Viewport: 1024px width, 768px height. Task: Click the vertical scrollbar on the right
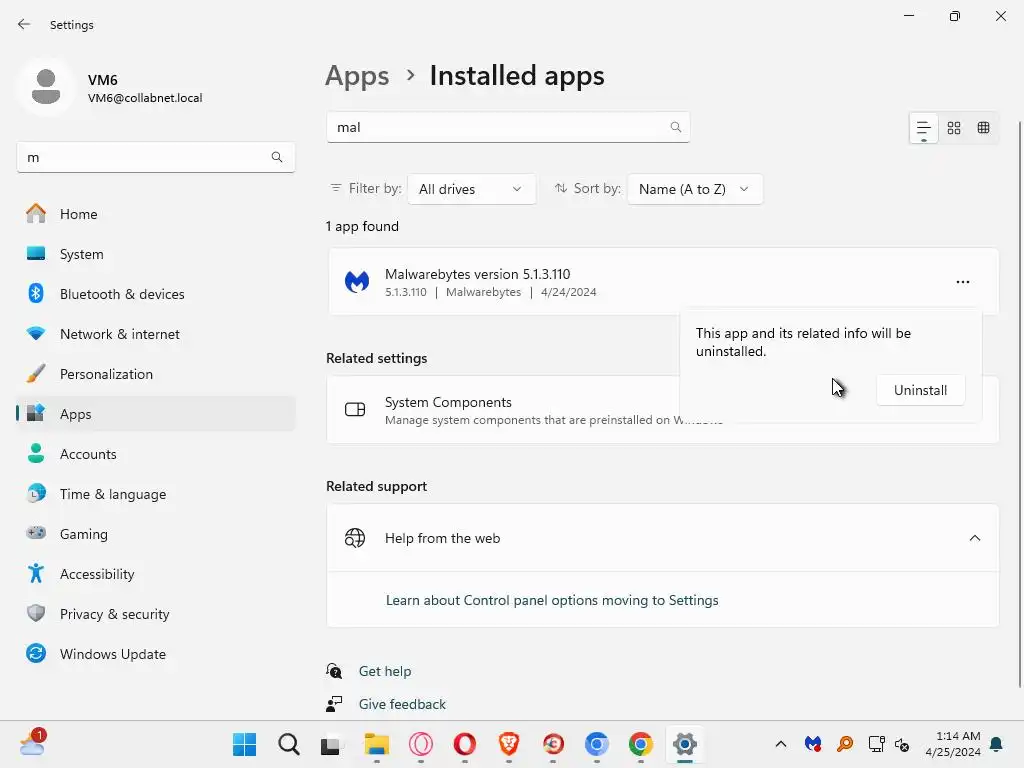click(1019, 405)
